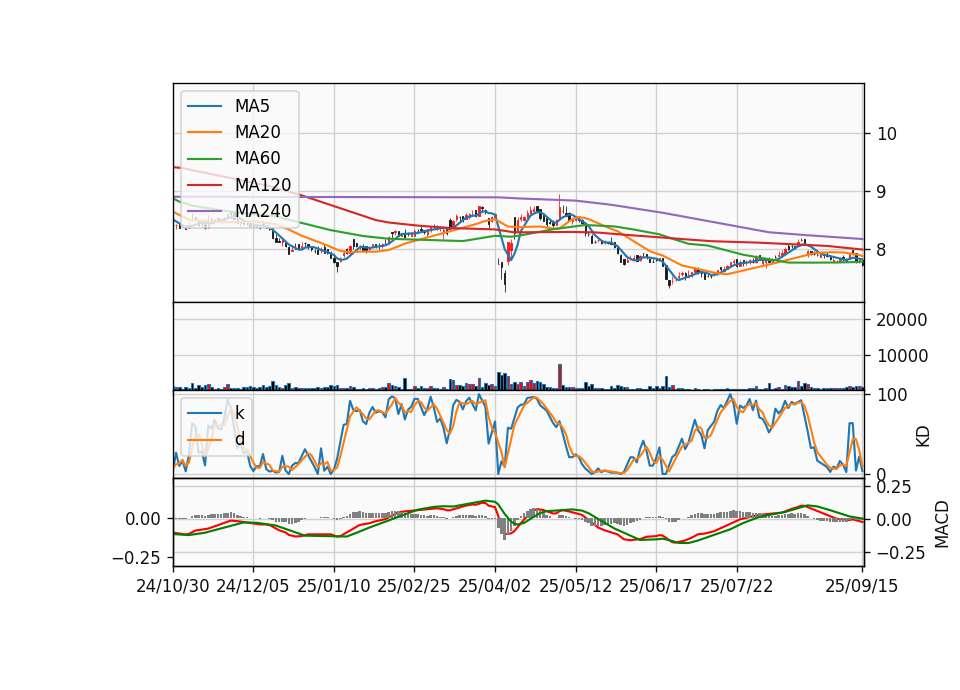960x690 pixels.
Task: Click the left MACD axis value 0.00
Action: click(143, 519)
